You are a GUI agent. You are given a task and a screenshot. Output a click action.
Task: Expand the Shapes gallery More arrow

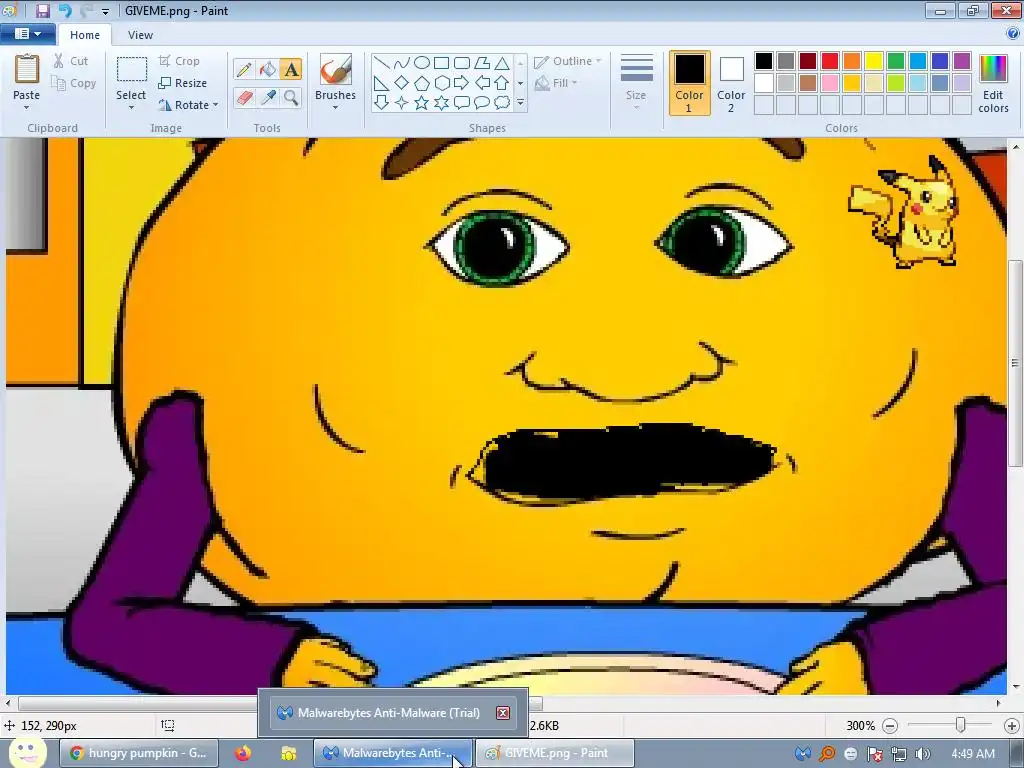click(x=520, y=103)
